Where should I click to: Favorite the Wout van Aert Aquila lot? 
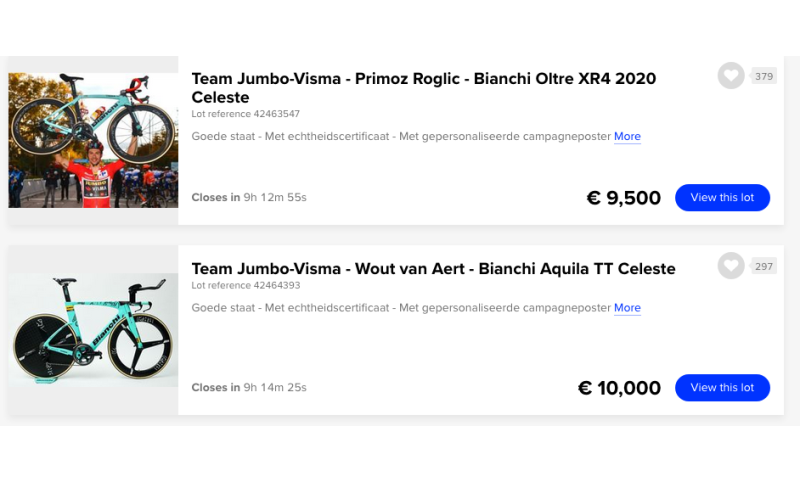pyautogui.click(x=731, y=266)
